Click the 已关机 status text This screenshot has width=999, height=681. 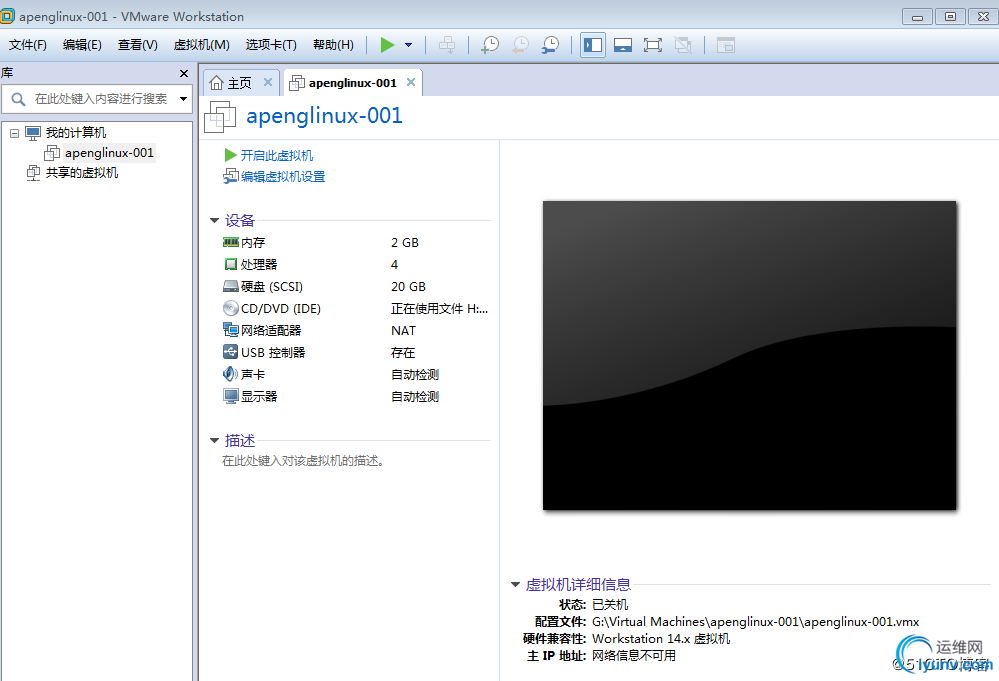pyautogui.click(x=610, y=605)
